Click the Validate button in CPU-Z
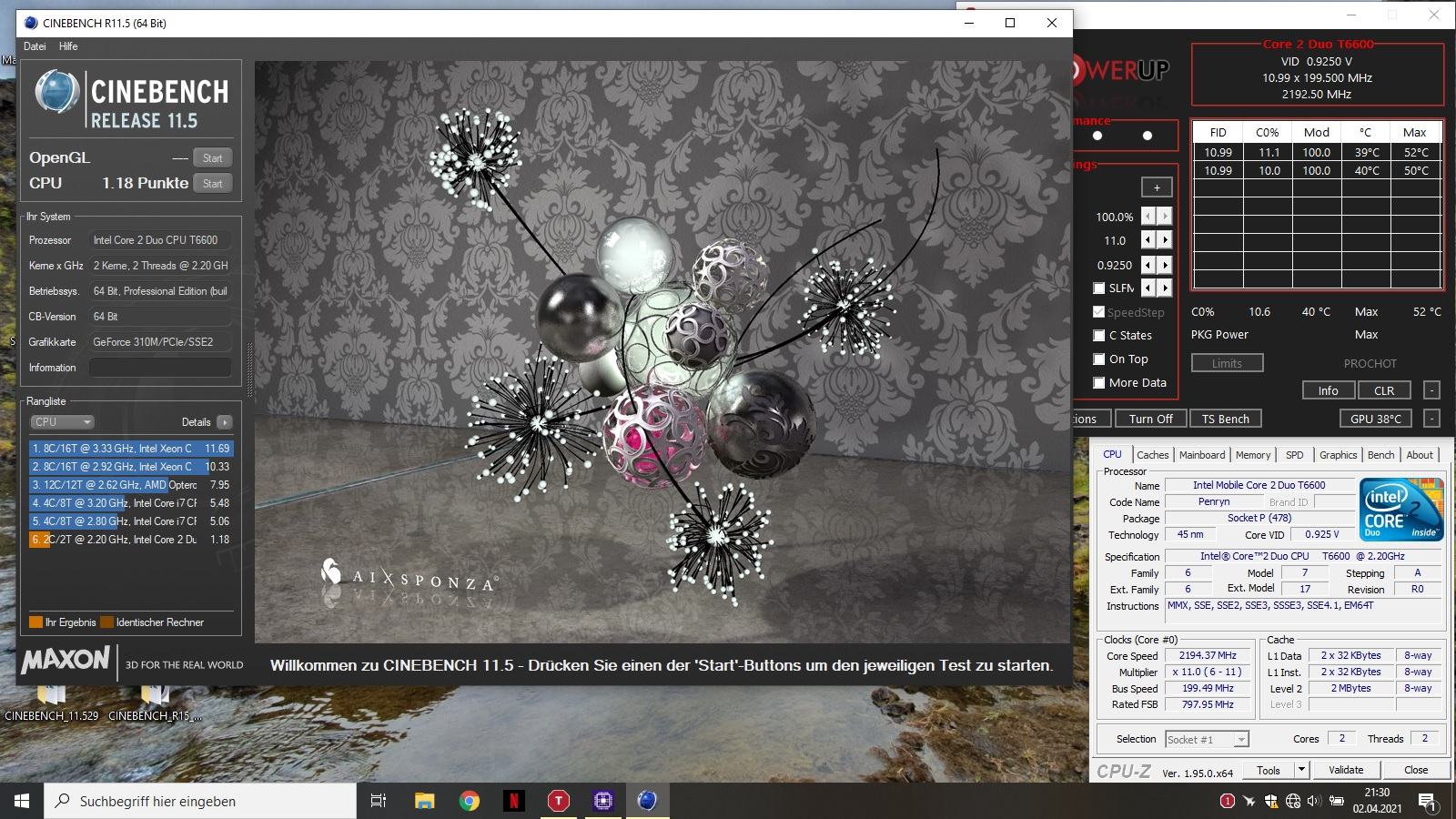The width and height of the screenshot is (1456, 819). 1346,770
